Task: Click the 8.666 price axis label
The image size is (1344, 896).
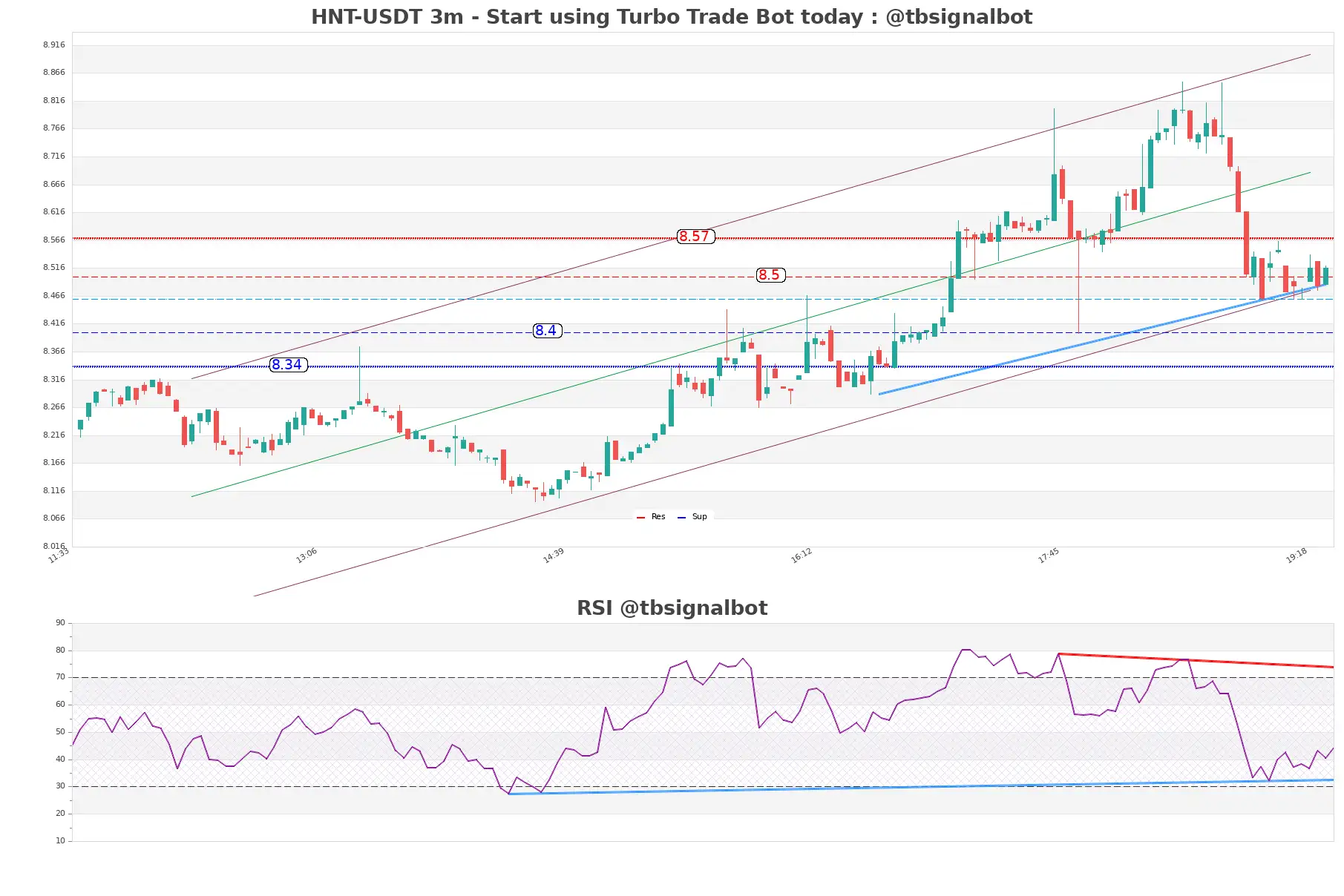Action: pos(54,185)
